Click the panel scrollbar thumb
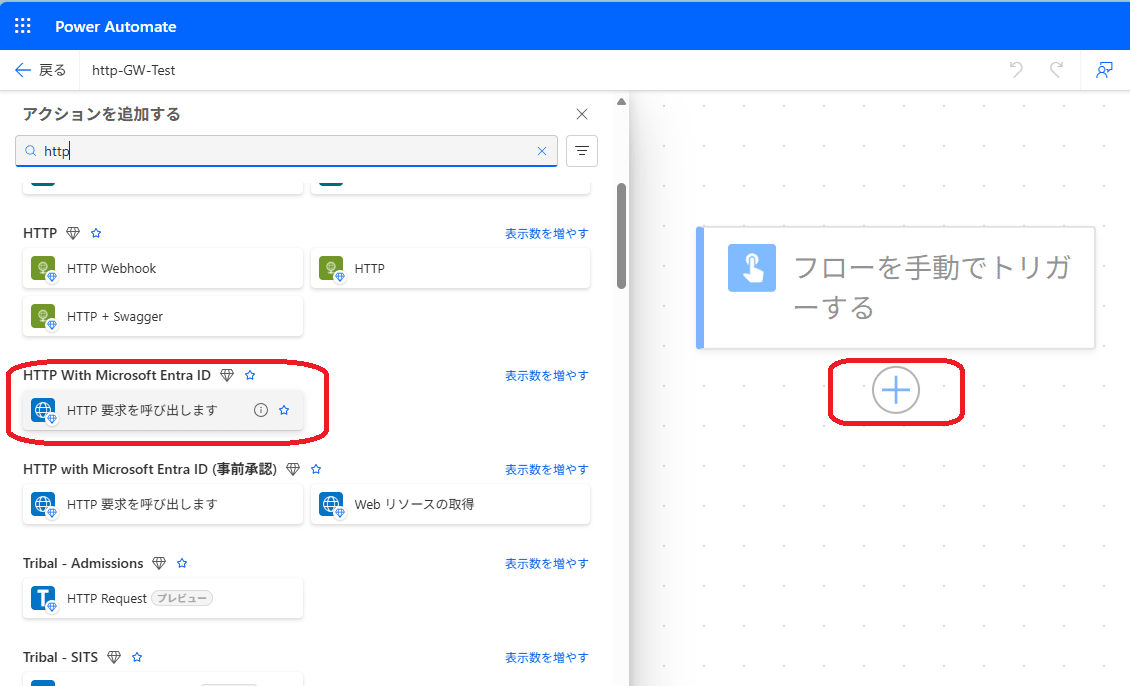 point(621,236)
